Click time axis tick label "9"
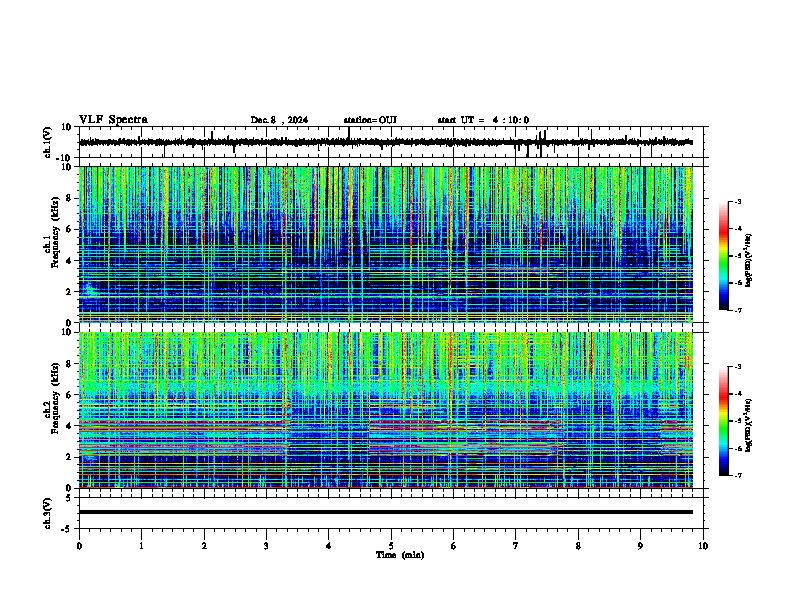 640,546
